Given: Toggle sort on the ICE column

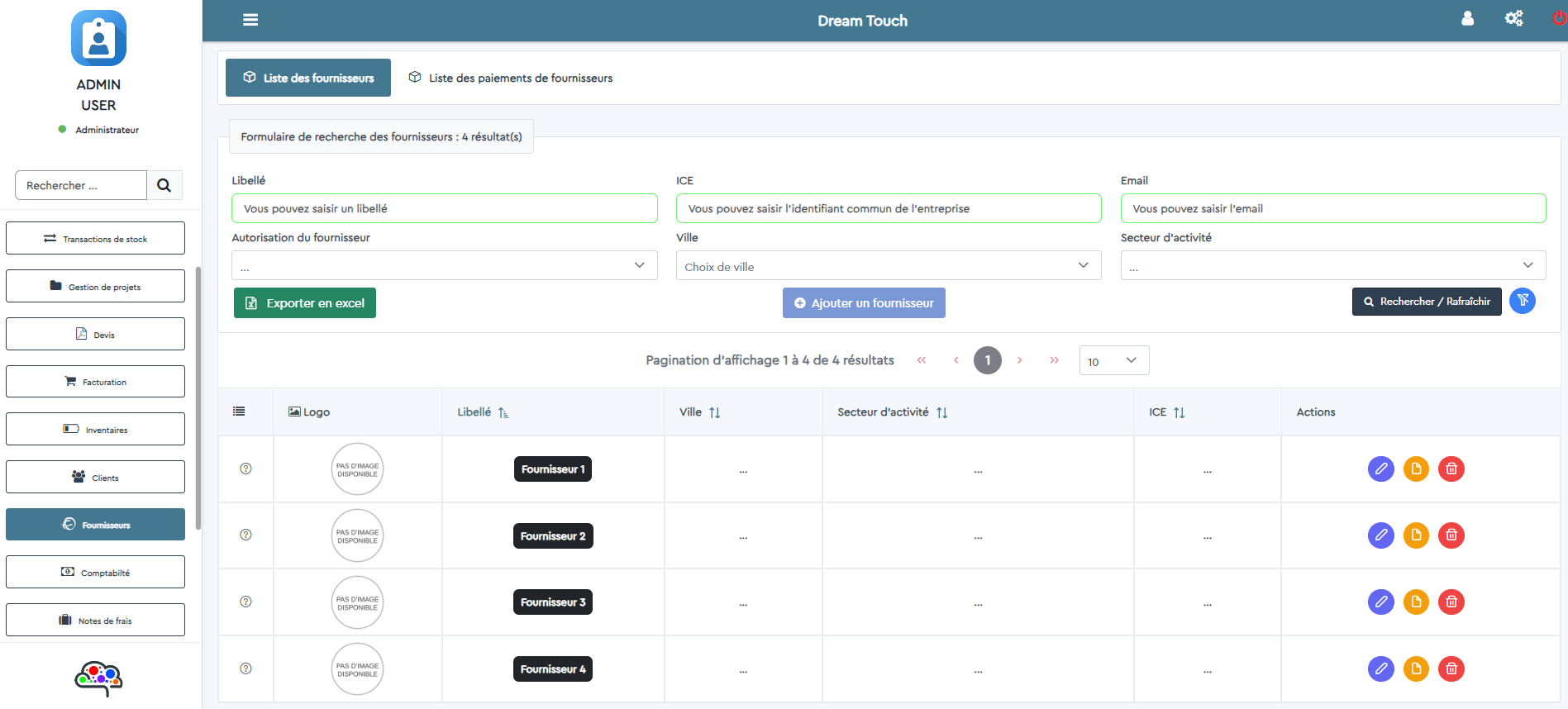Looking at the screenshot, I should pyautogui.click(x=1179, y=412).
